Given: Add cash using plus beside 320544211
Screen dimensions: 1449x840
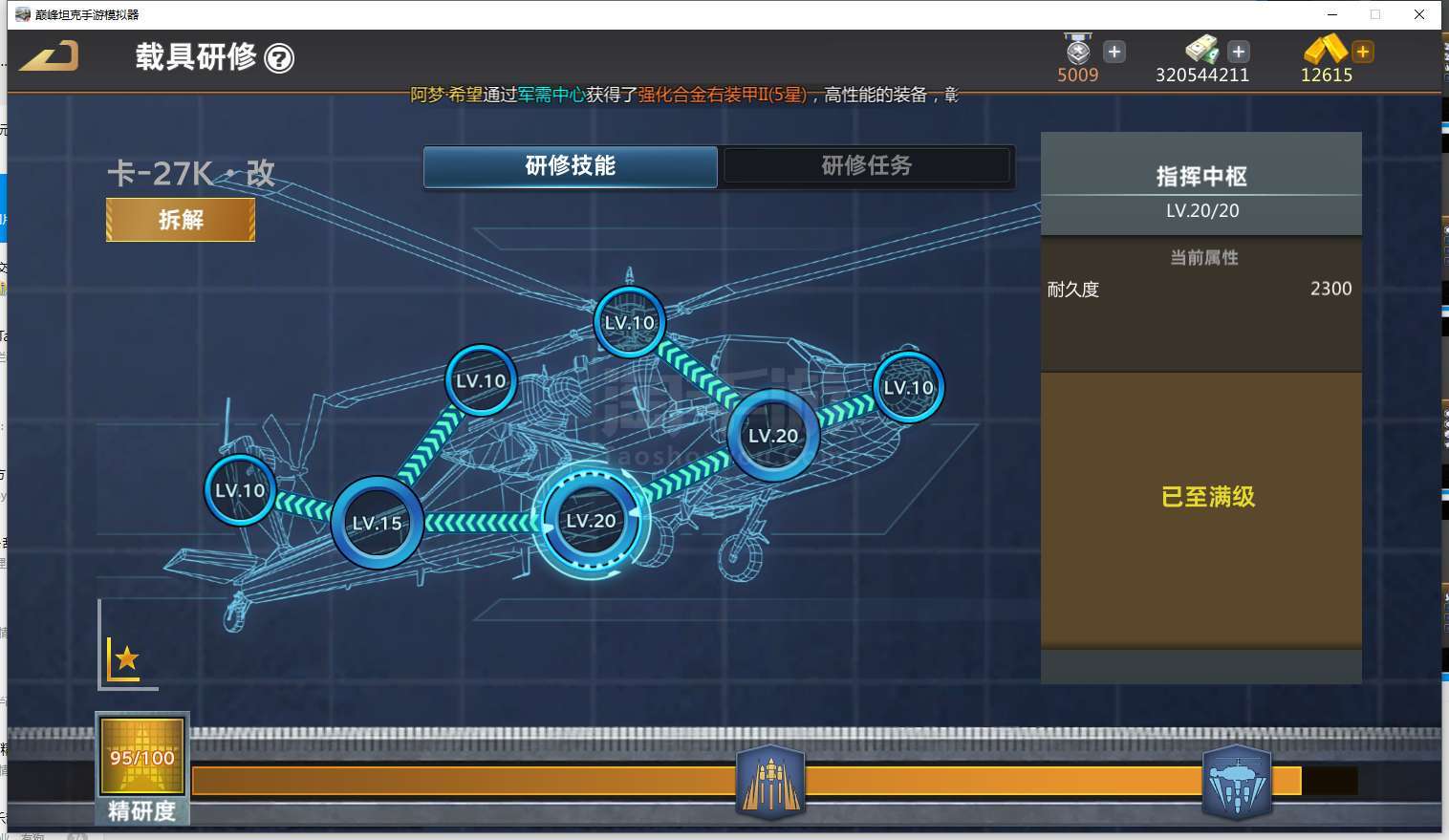Looking at the screenshot, I should pos(1239,52).
